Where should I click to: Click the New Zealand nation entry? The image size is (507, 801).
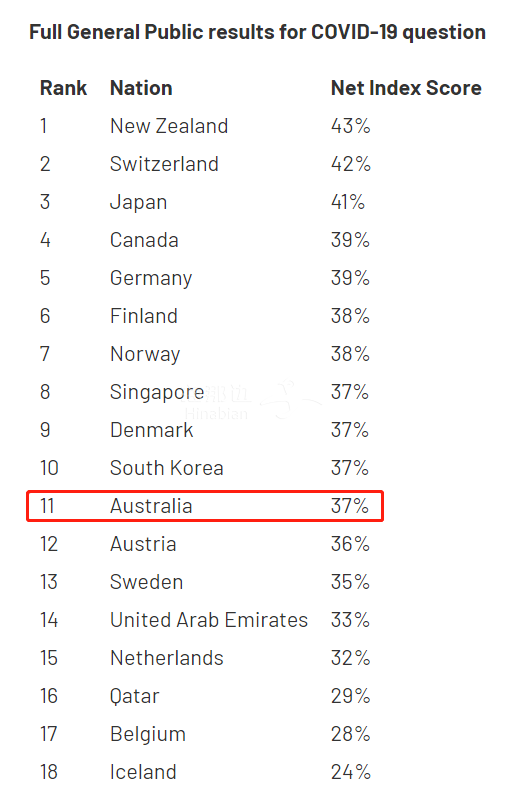[x=169, y=126]
